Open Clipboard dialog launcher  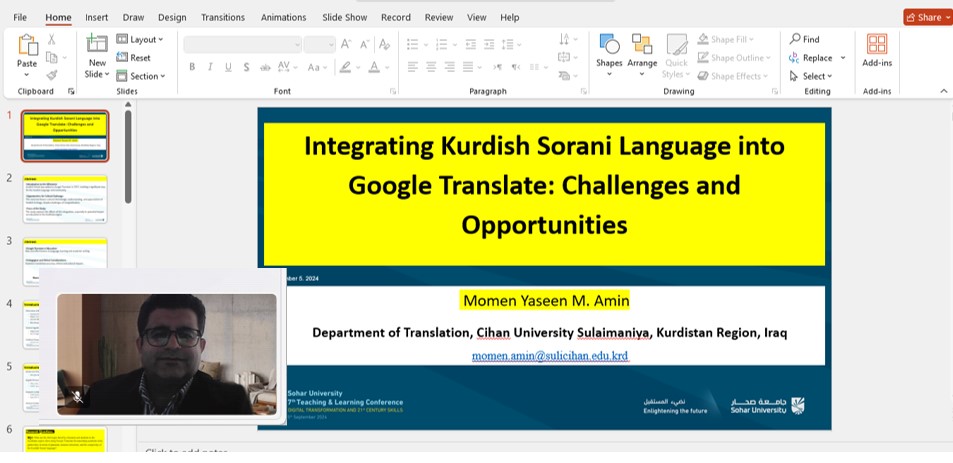[x=71, y=91]
